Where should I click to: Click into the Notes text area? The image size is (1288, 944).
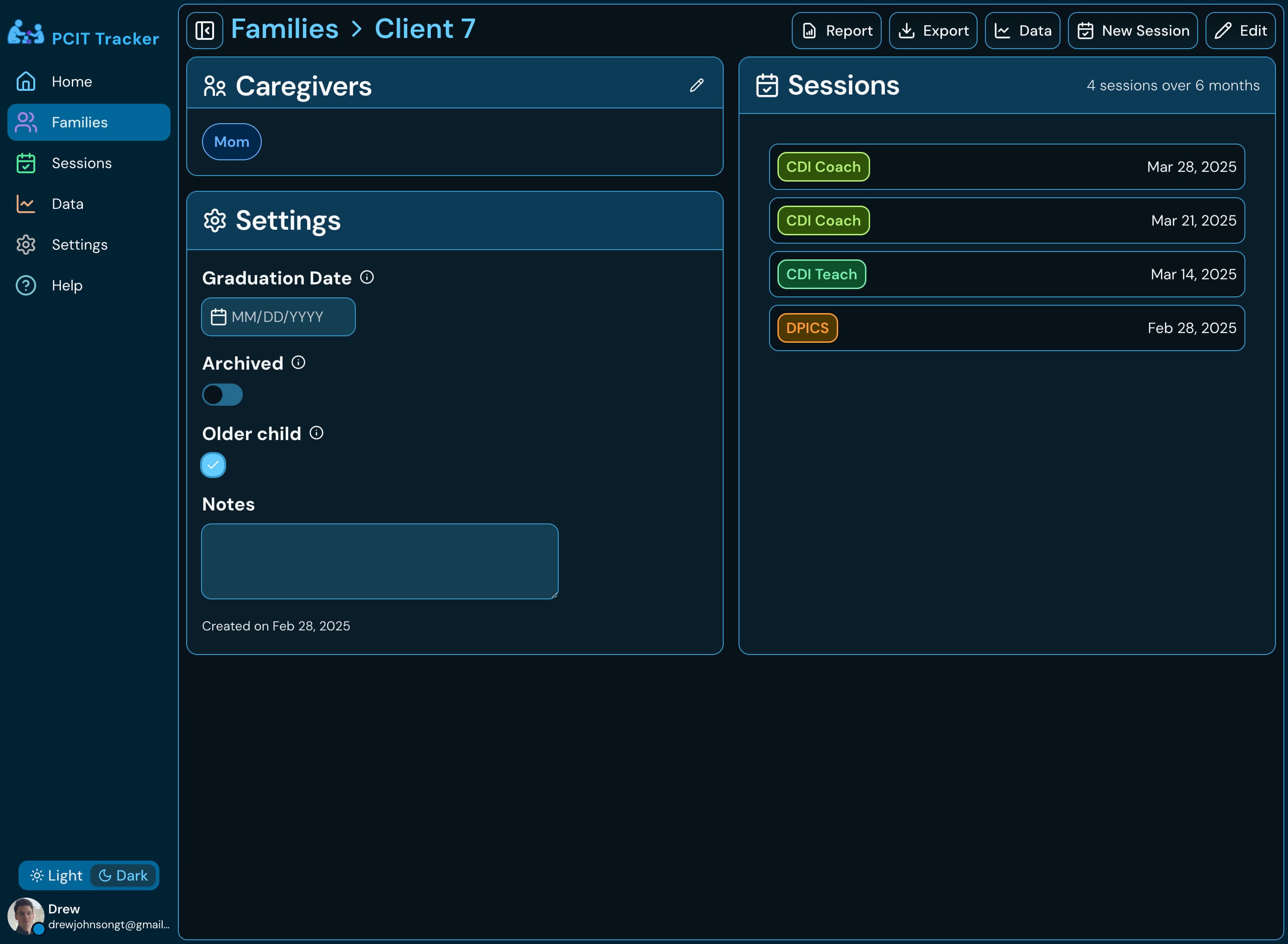379,561
